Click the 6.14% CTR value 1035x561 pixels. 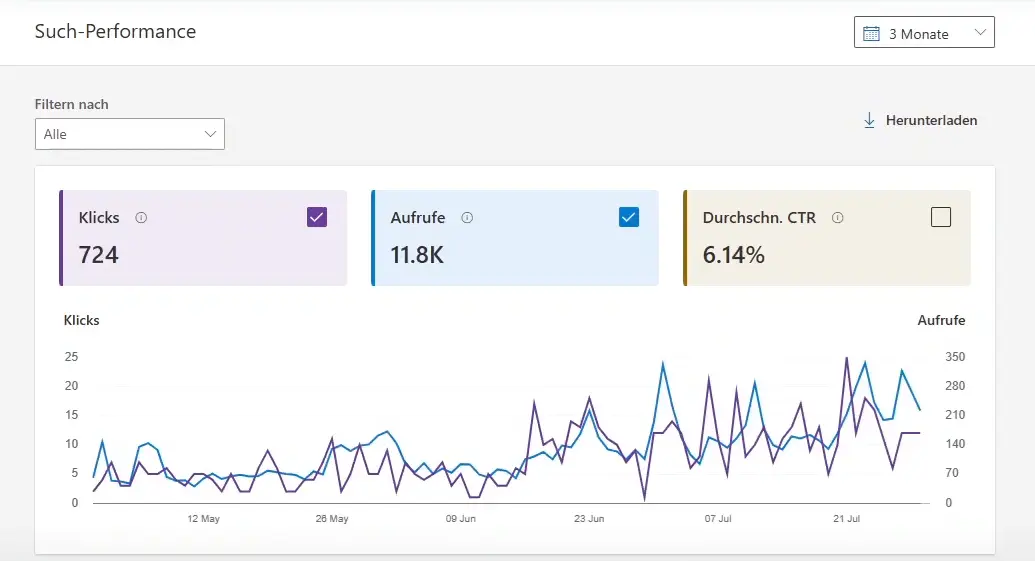point(733,255)
